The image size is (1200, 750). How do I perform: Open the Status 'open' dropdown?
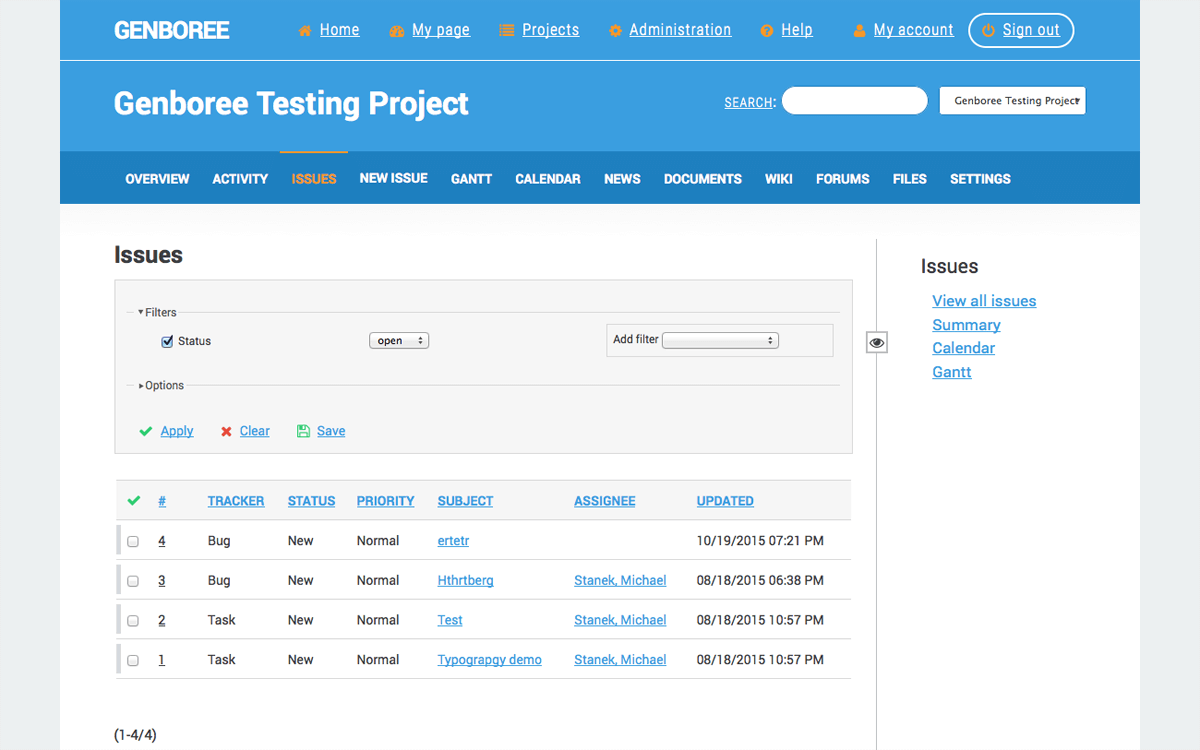coord(399,341)
